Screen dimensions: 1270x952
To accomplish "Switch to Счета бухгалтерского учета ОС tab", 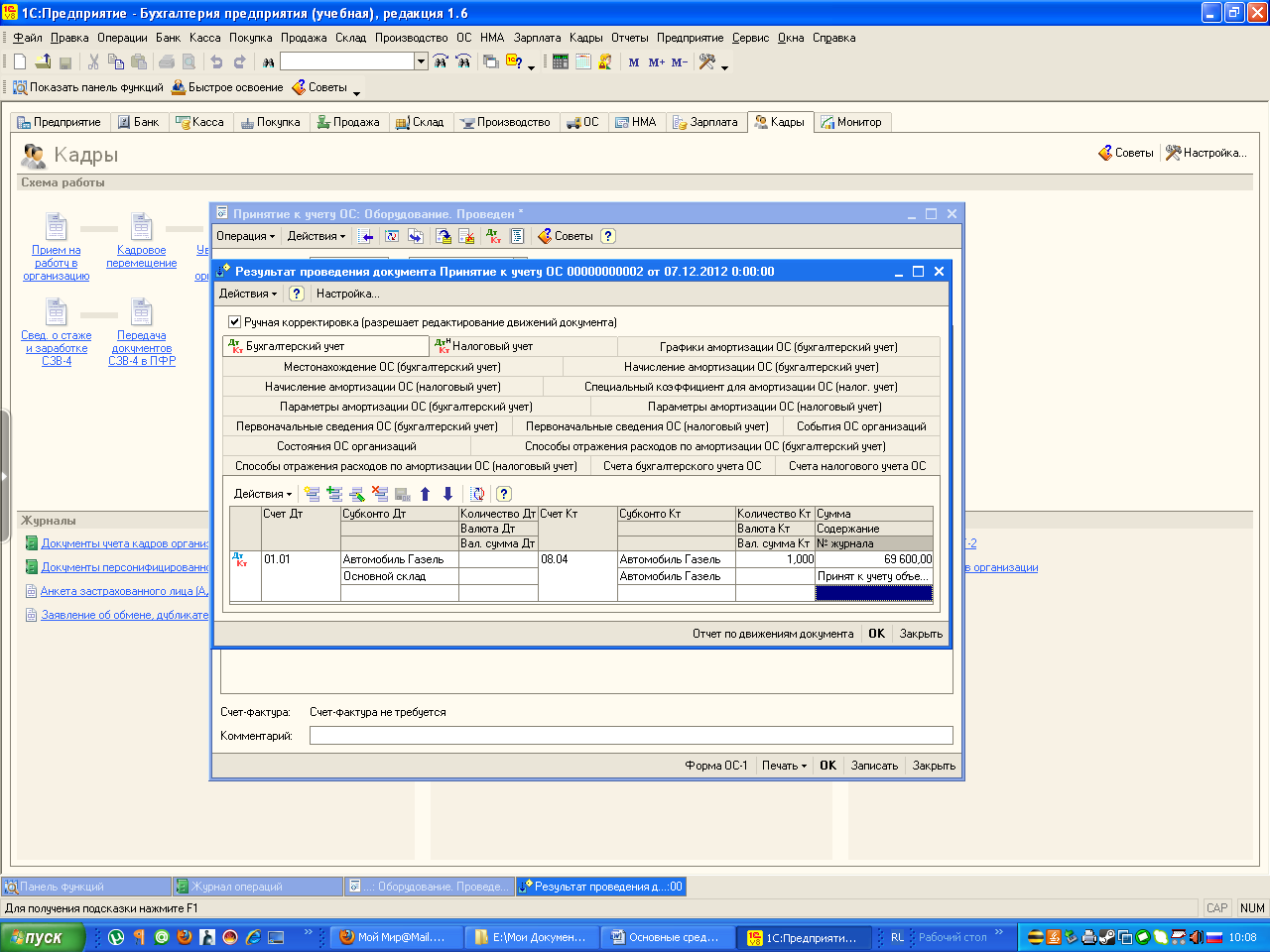I will click(682, 466).
